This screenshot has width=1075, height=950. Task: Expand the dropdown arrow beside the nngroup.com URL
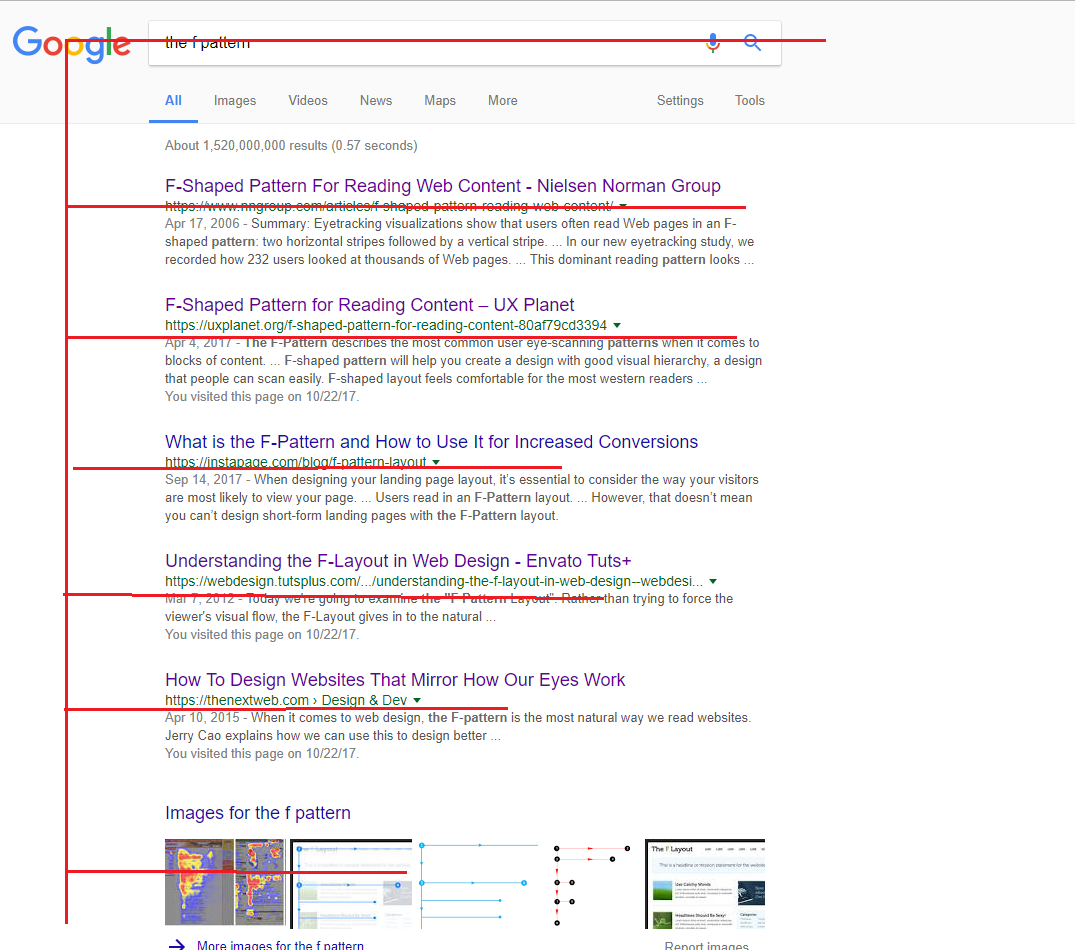(x=623, y=206)
